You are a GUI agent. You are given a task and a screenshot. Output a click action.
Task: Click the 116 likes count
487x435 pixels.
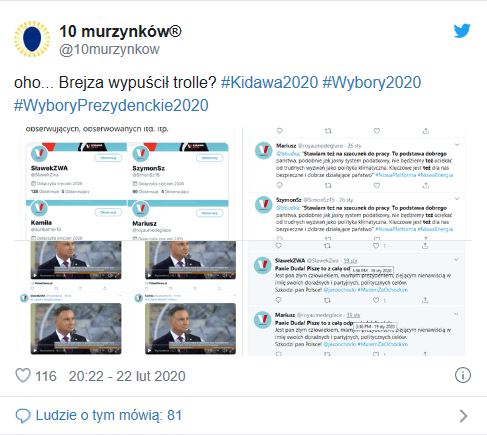pyautogui.click(x=46, y=376)
